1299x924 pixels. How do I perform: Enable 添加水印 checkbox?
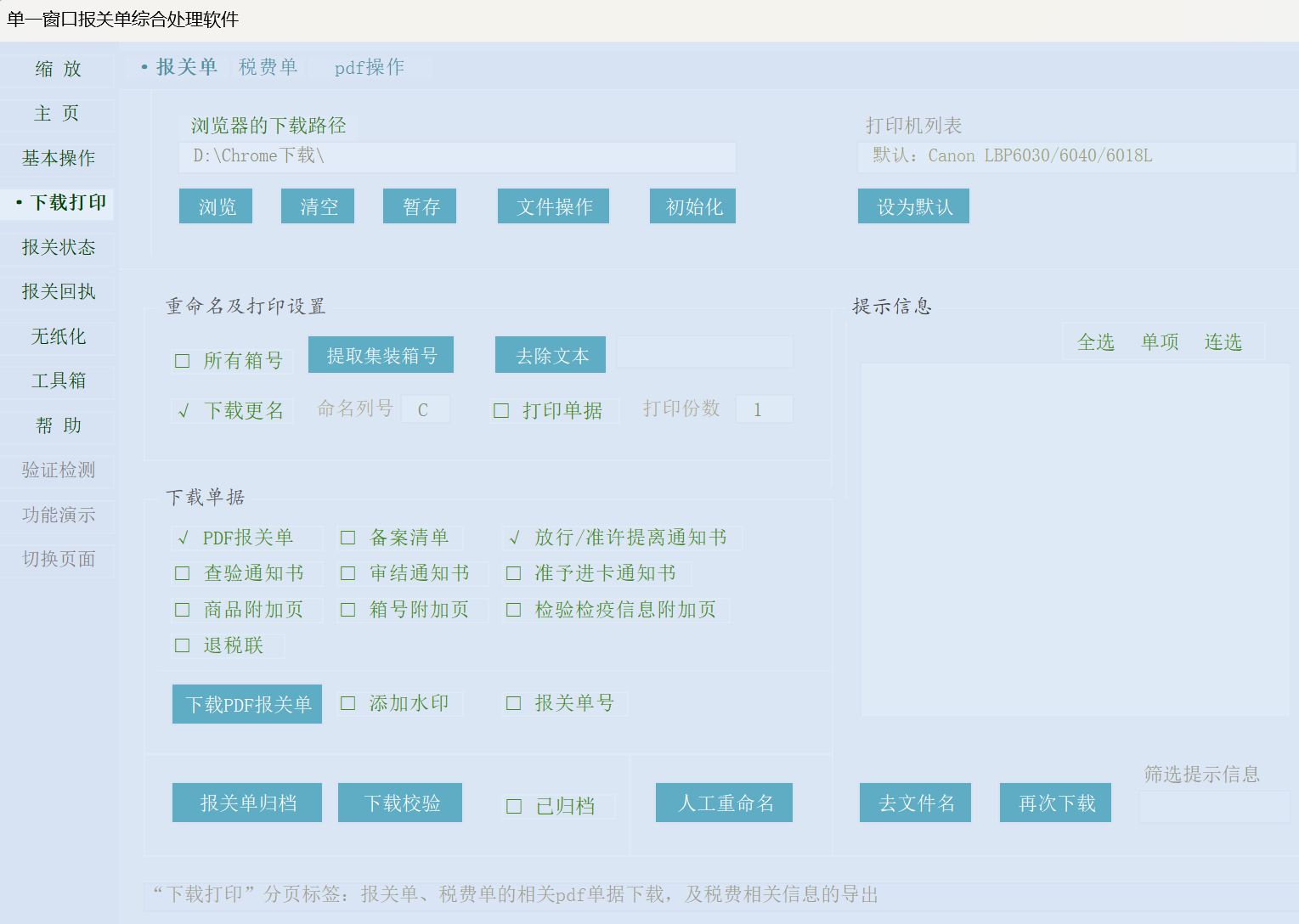347,703
